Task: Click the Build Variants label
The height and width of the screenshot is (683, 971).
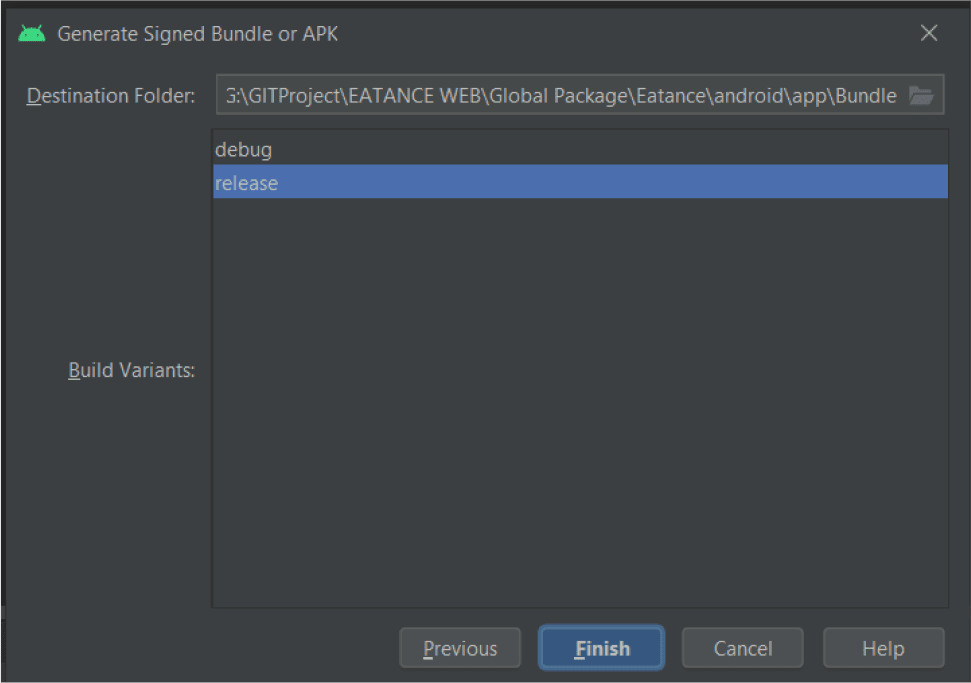Action: (x=131, y=371)
